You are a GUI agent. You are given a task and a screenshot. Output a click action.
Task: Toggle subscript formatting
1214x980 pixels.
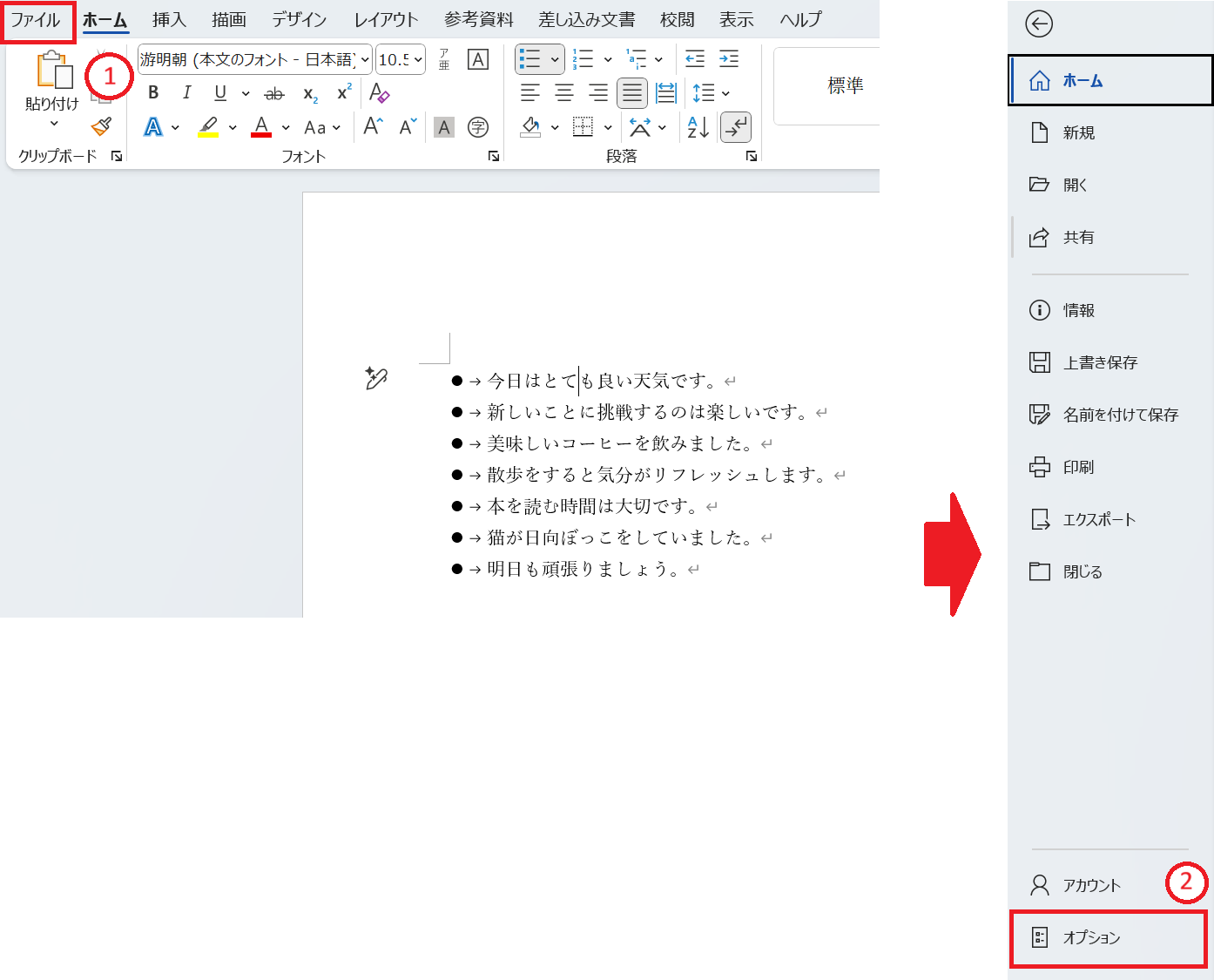tap(310, 94)
